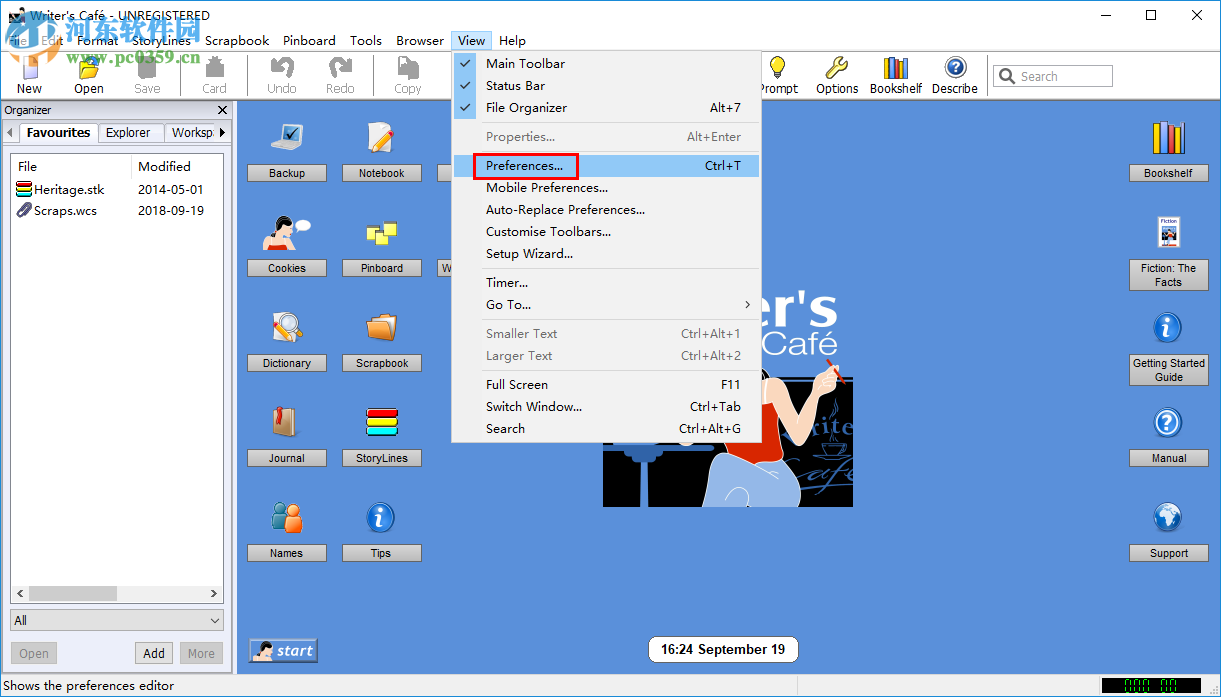1221x697 pixels.
Task: Open the Support globe icon
Action: [x=1168, y=518]
